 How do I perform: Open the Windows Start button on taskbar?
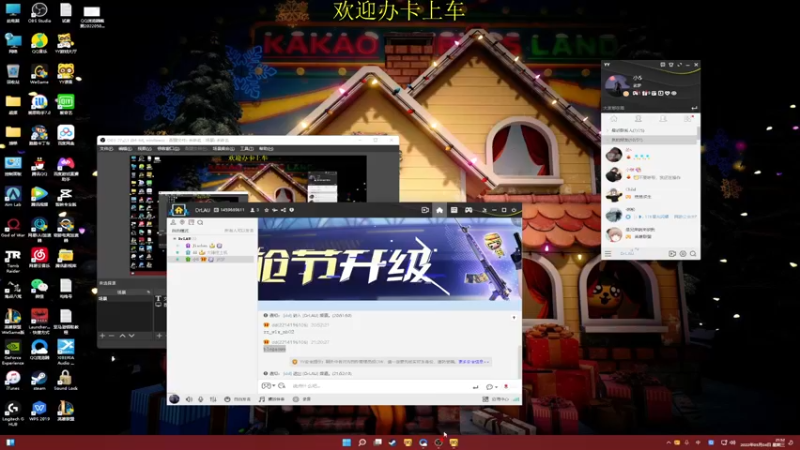[x=346, y=442]
